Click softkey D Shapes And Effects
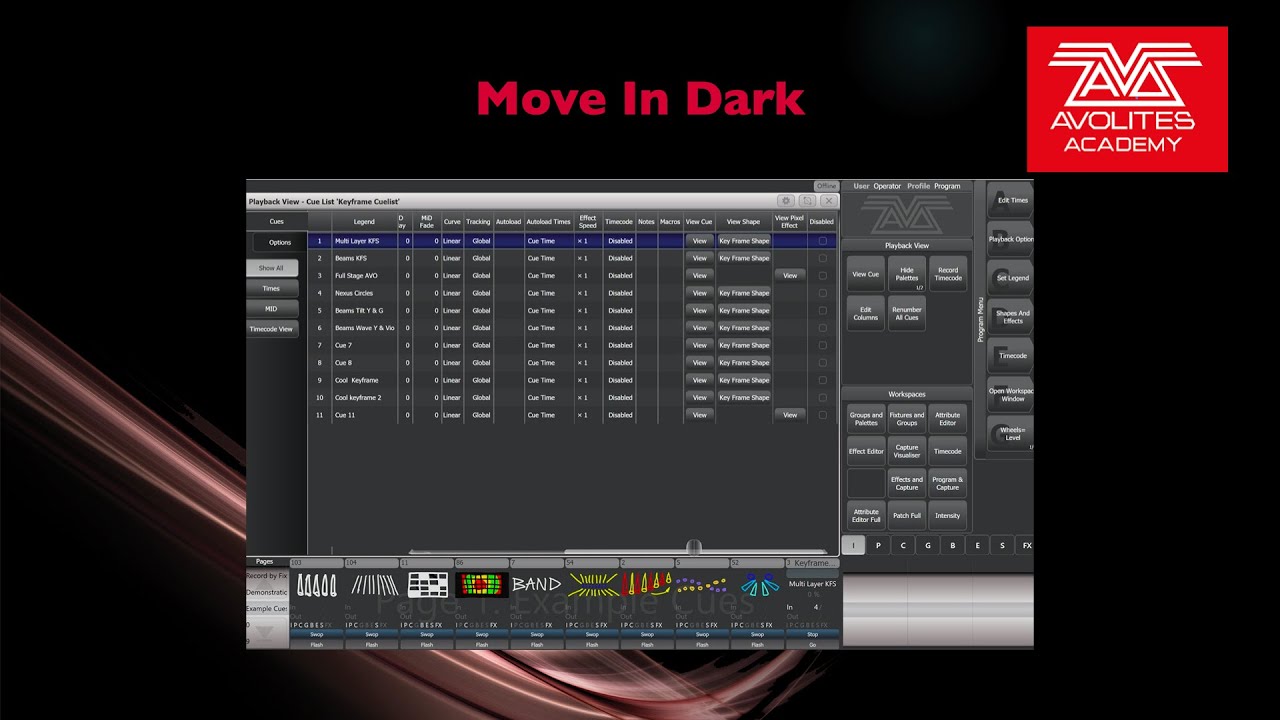The height and width of the screenshot is (720, 1280). click(x=1011, y=317)
